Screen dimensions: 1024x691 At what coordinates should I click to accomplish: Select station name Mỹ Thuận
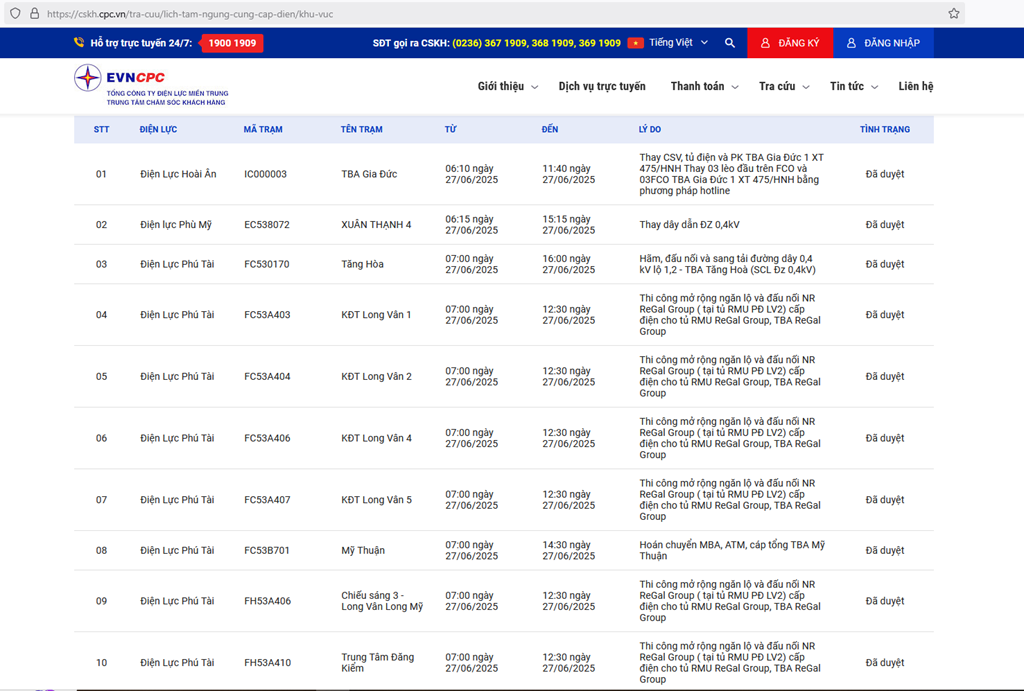[363, 551]
